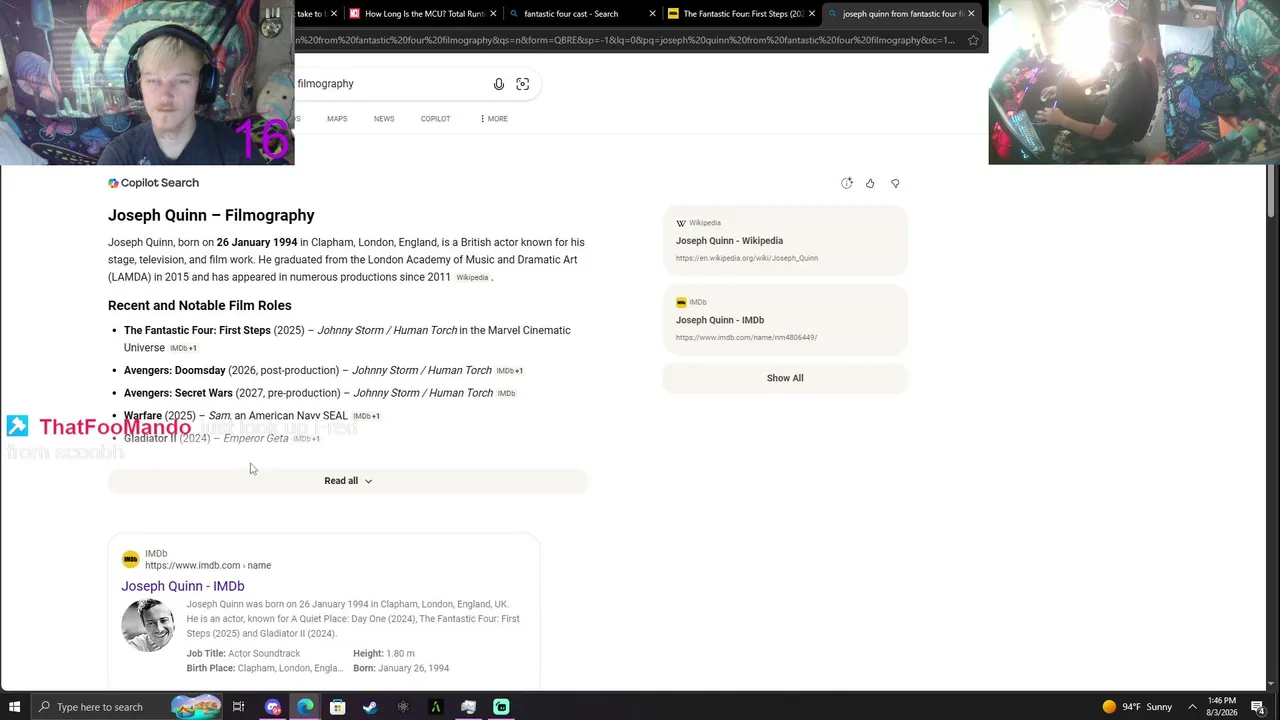Close 'The Fantastic Four: First Steps' tab

pos(812,14)
